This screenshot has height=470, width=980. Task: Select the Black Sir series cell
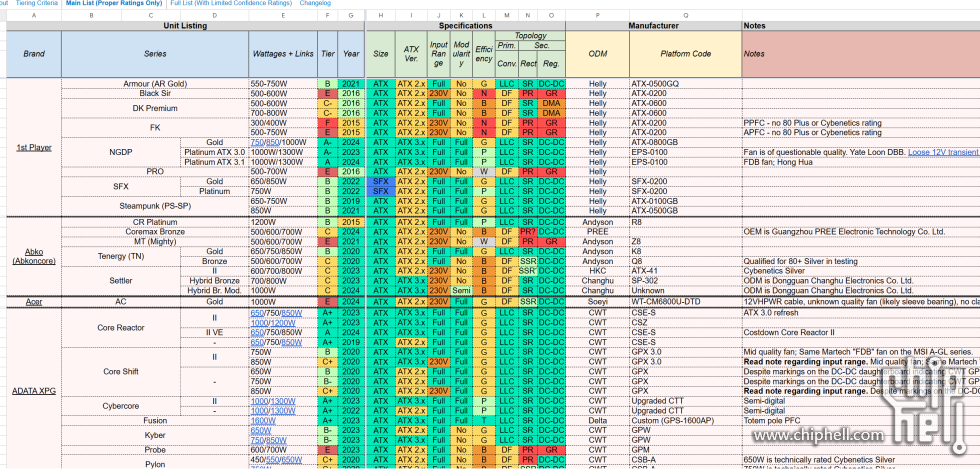point(155,93)
